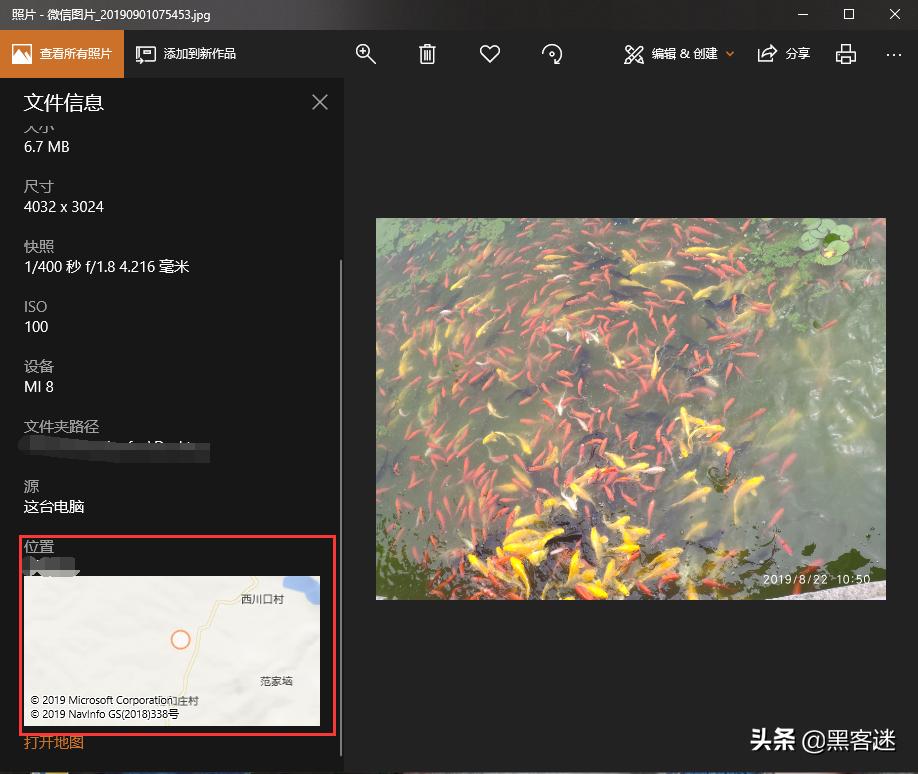
Task: Delete the photo with trash icon
Action: click(x=427, y=54)
